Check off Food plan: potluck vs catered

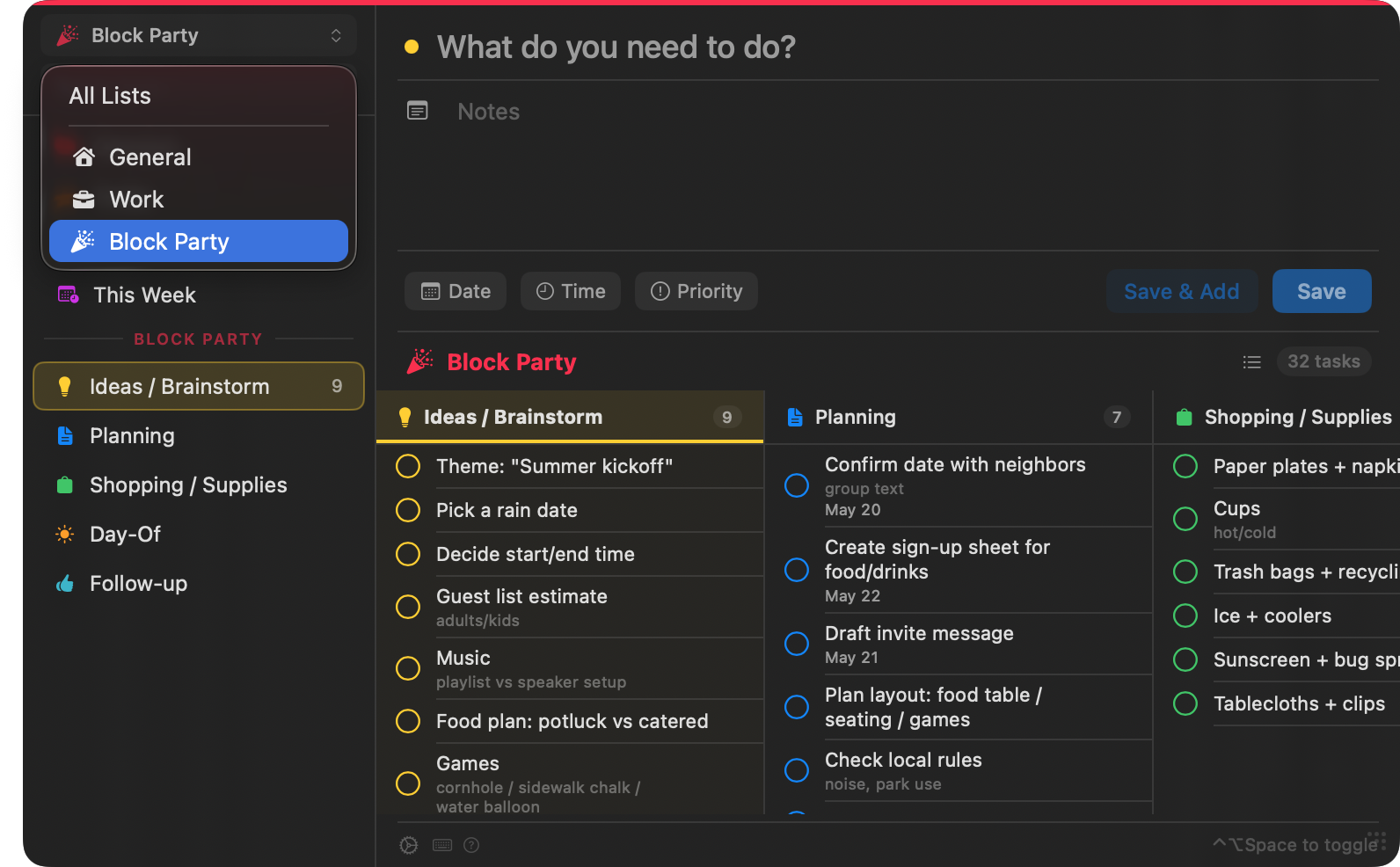408,721
